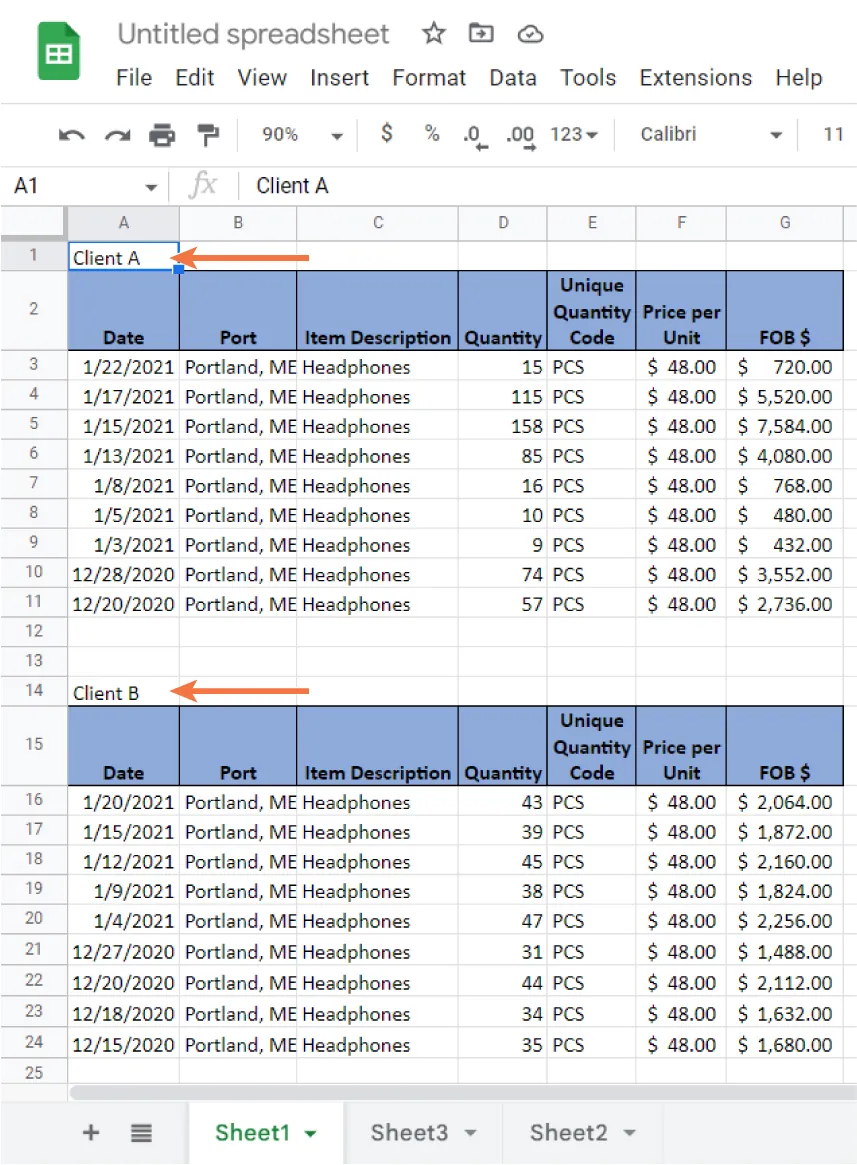This screenshot has width=857, height=1165.
Task: Open the print dialog
Action: (x=162, y=134)
